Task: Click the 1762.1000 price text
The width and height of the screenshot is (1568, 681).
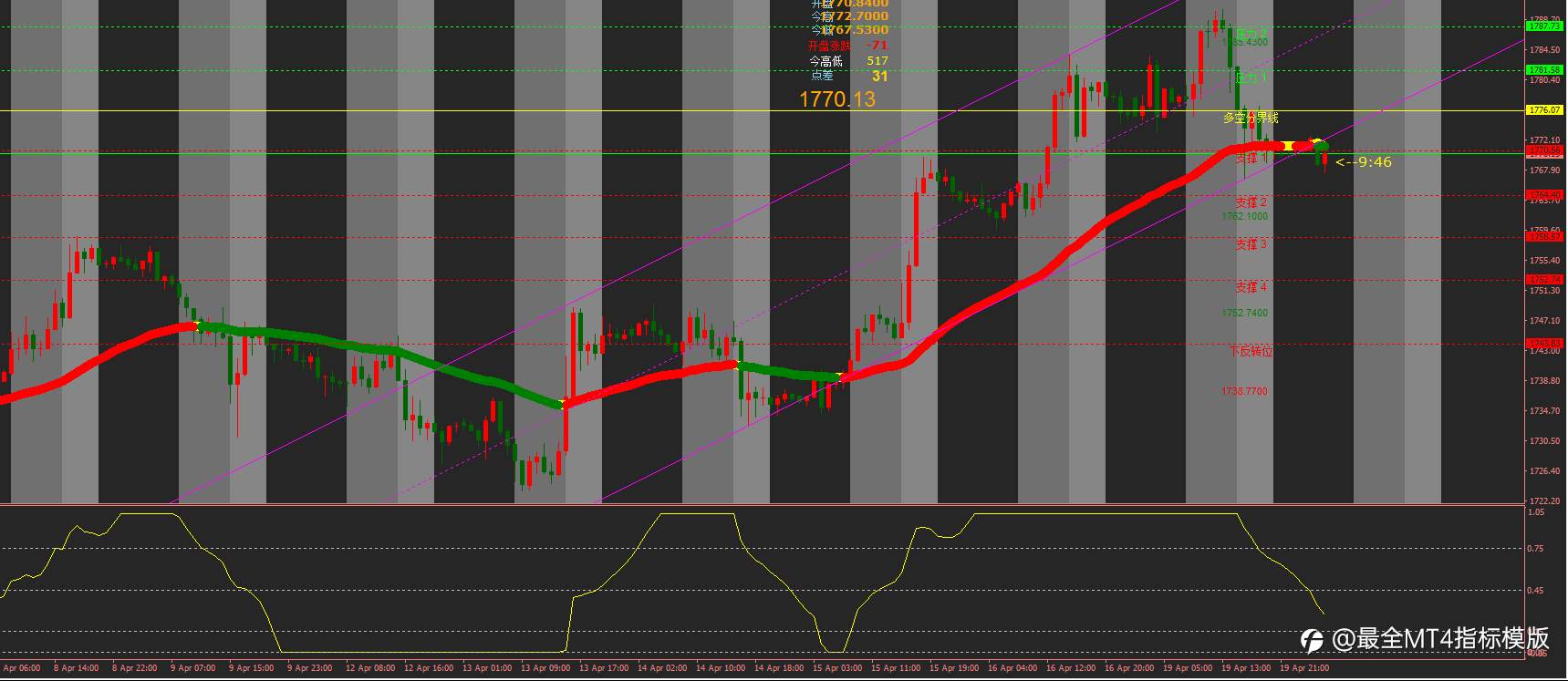Action: pos(1245,216)
